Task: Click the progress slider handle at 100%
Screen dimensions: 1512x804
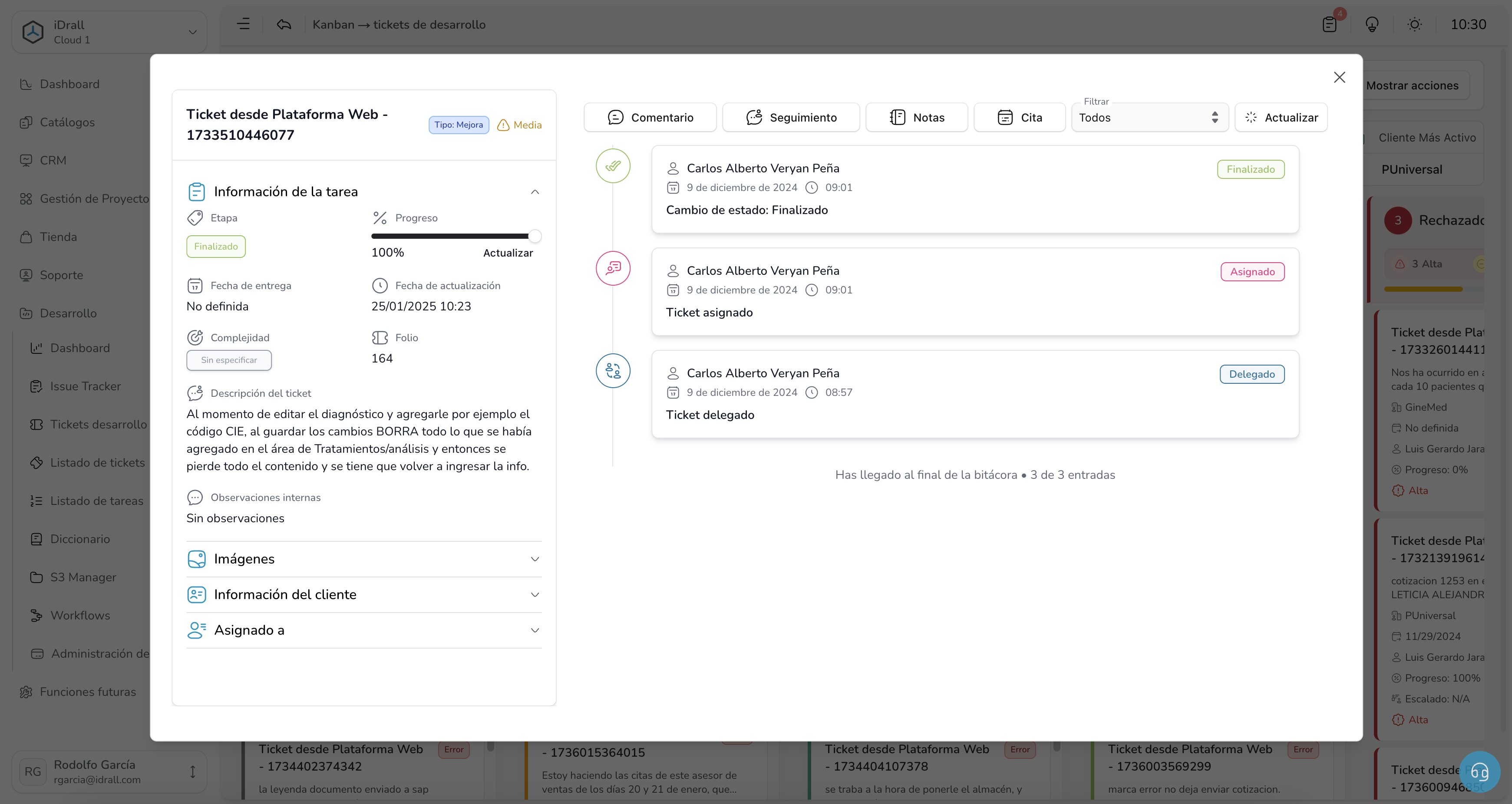Action: click(x=534, y=236)
